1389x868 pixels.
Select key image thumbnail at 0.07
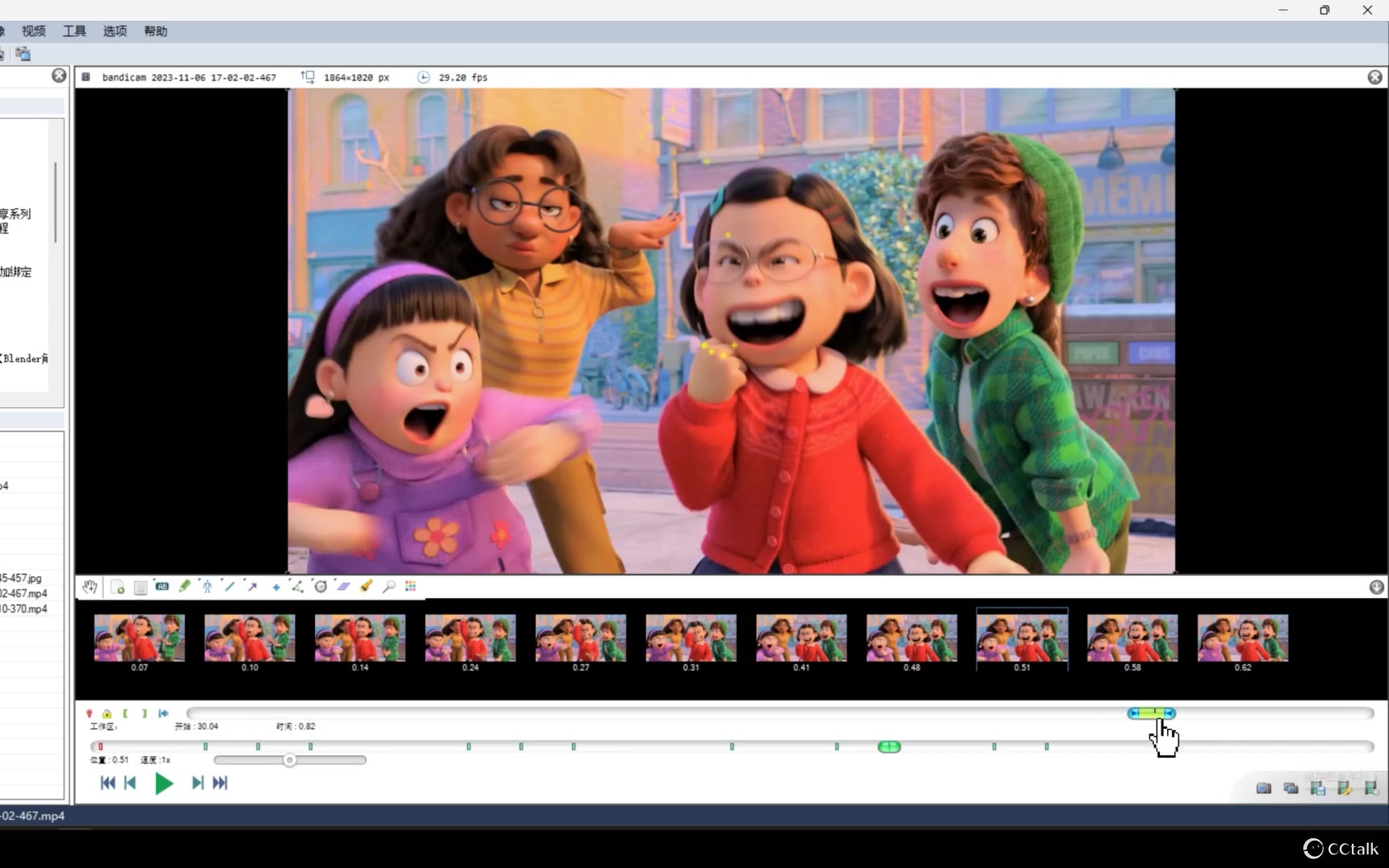click(x=140, y=640)
